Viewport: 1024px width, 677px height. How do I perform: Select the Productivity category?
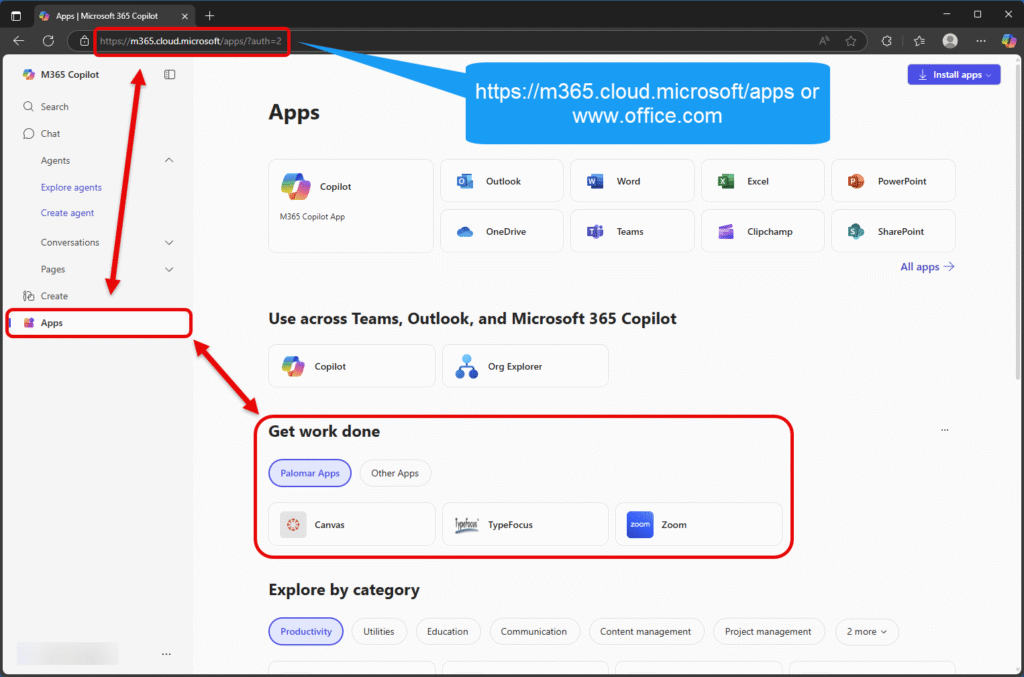click(306, 631)
